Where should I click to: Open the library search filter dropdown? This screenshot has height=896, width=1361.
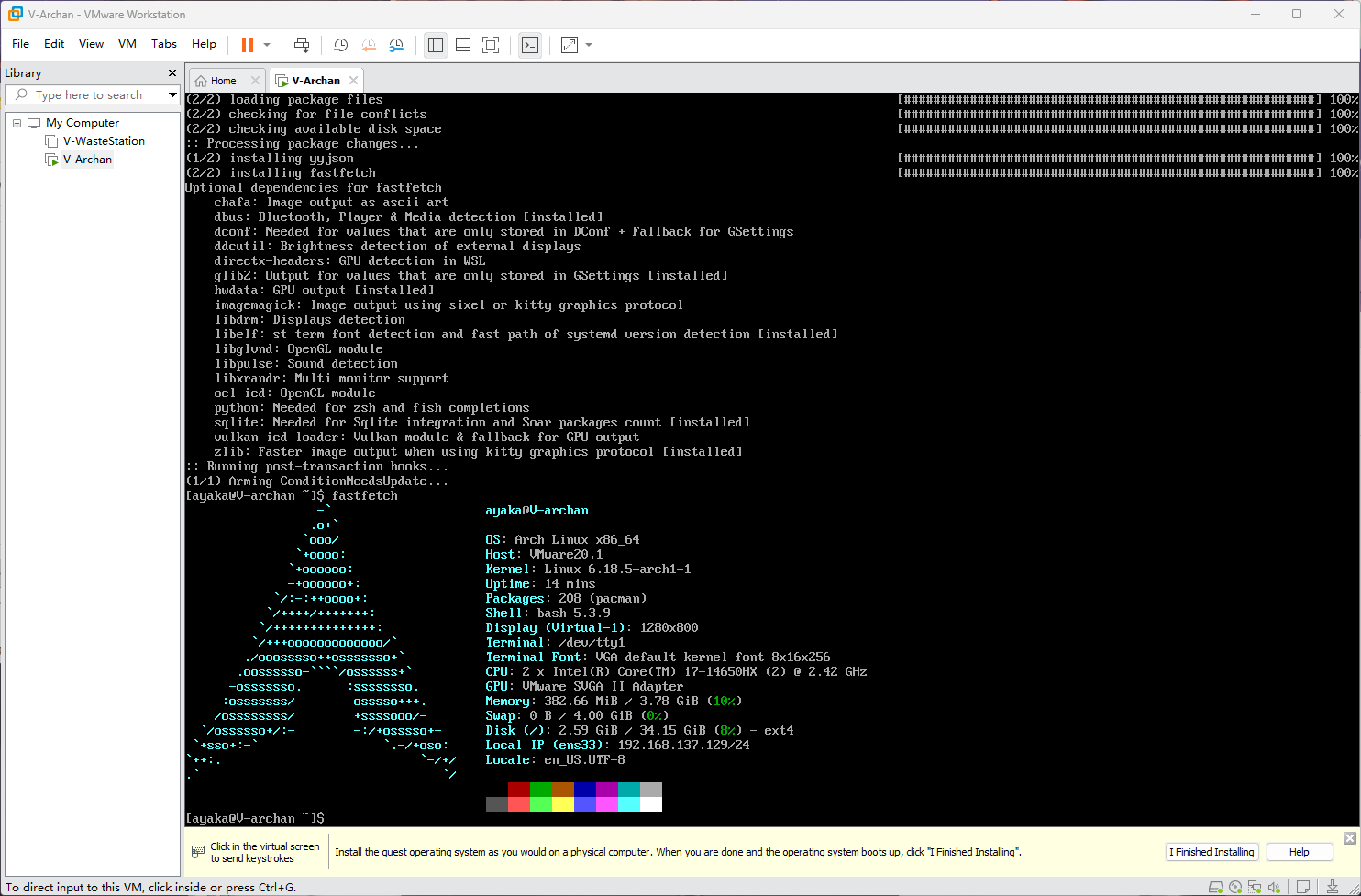172,94
